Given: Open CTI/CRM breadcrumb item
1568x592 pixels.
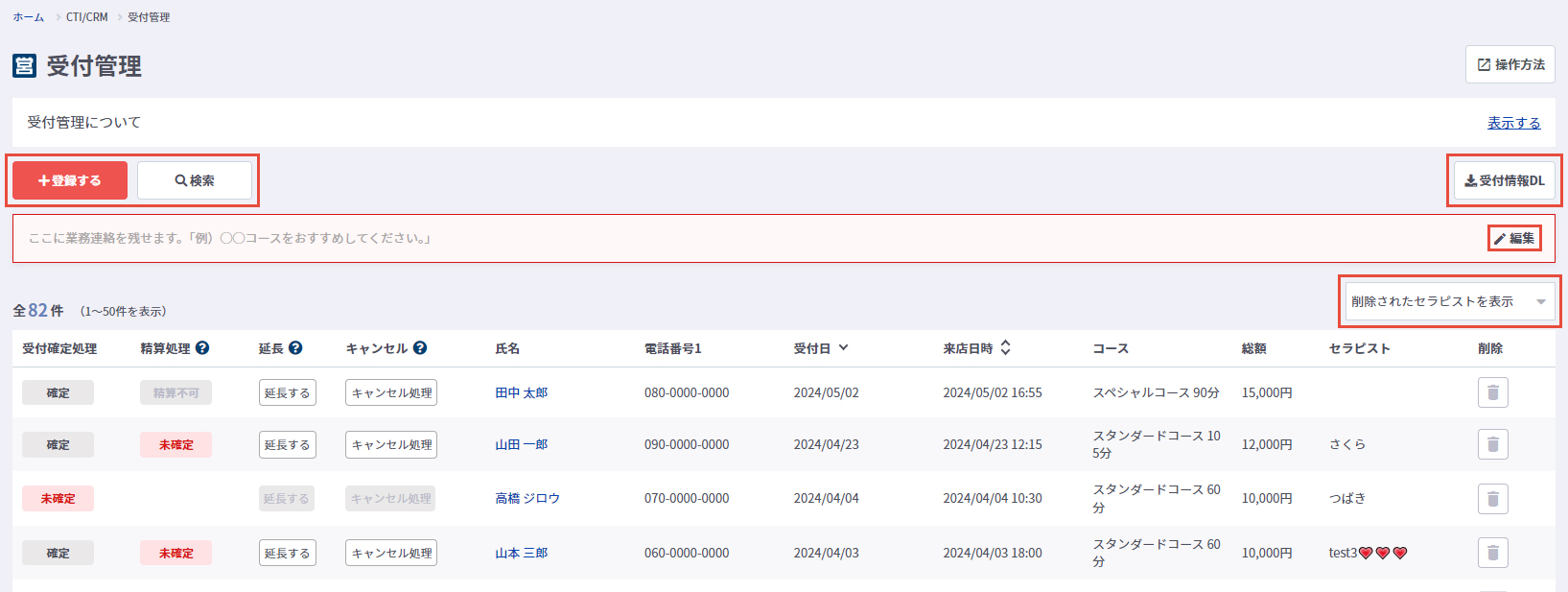Looking at the screenshot, I should [86, 17].
